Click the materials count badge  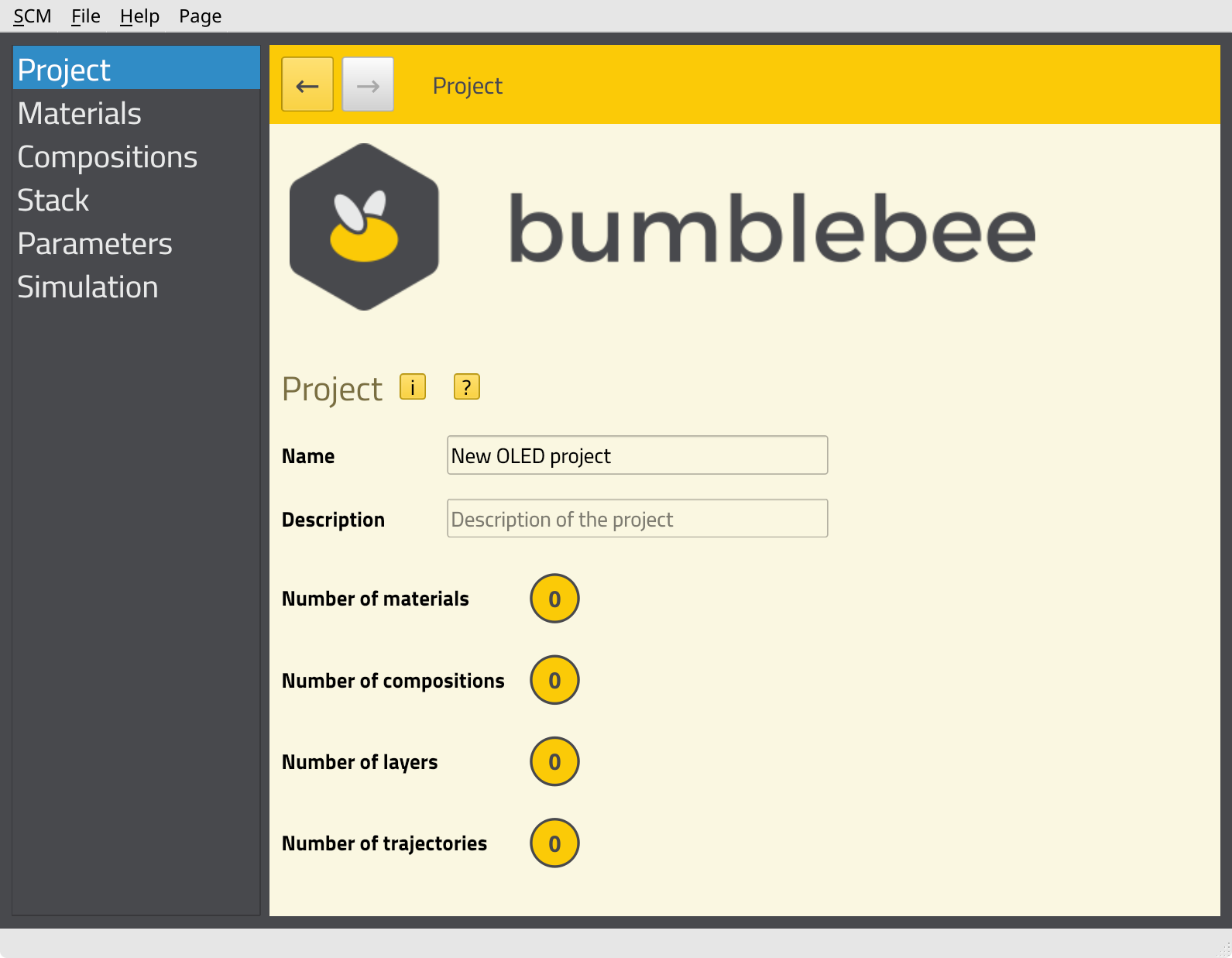[554, 599]
